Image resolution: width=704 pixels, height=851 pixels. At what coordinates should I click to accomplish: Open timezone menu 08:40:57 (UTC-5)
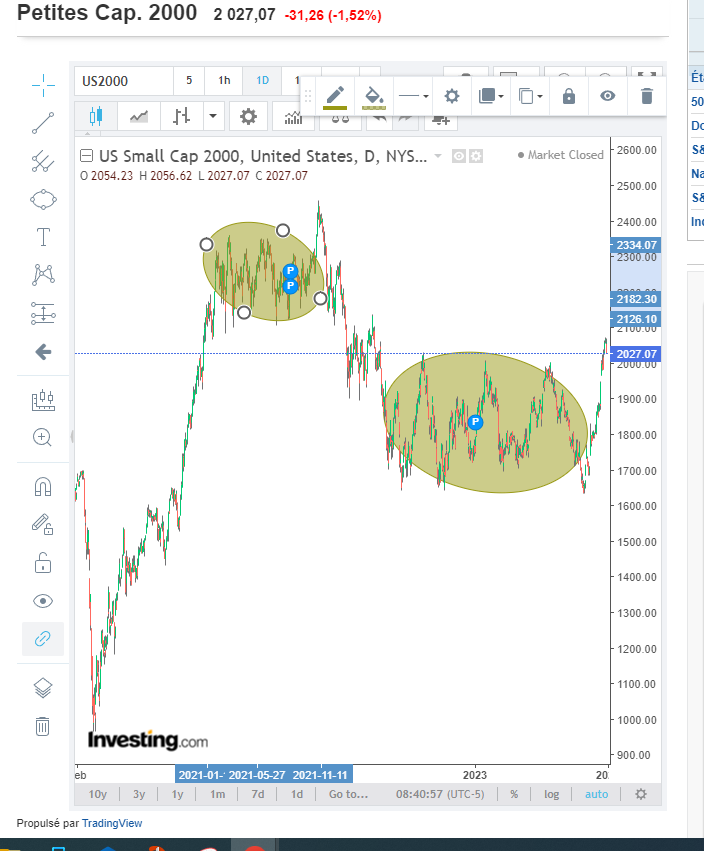[440, 794]
